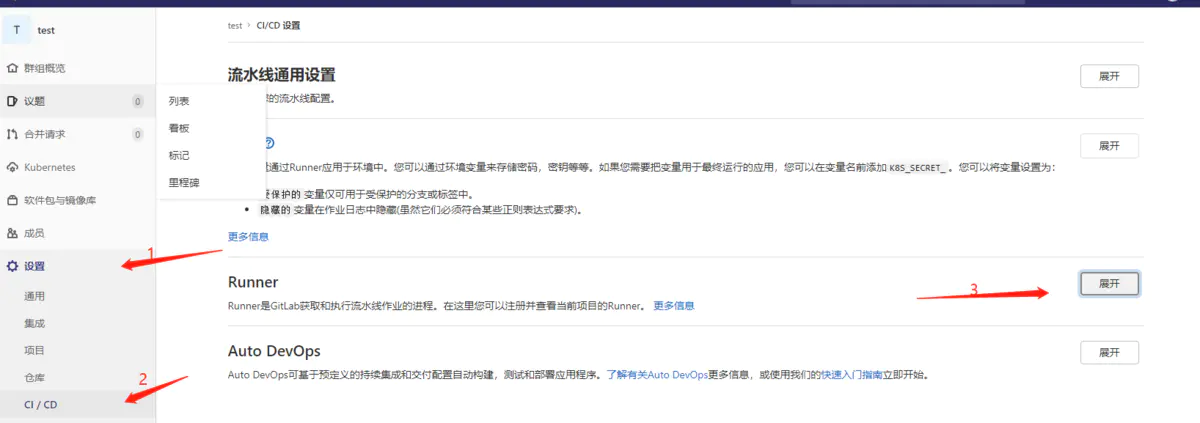Viewport: 1200px width, 423px height.
Task: Open 看板 in the issues flyout menu
Action: click(x=179, y=128)
